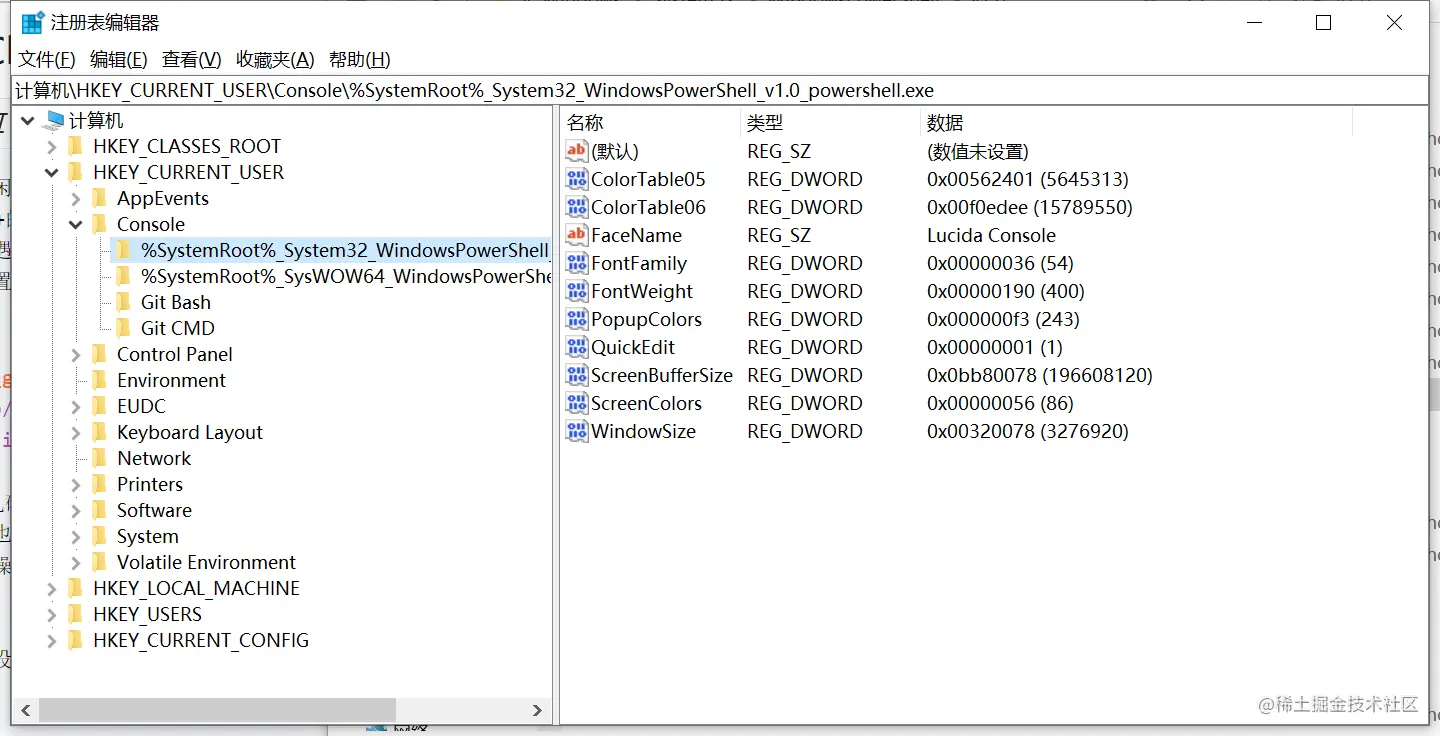1440x736 pixels.
Task: Click the data 0x00000001 (1)
Action: 994,347
